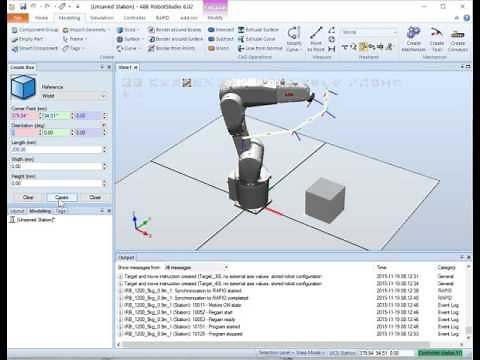Open the Tags dropdown

point(73,48)
